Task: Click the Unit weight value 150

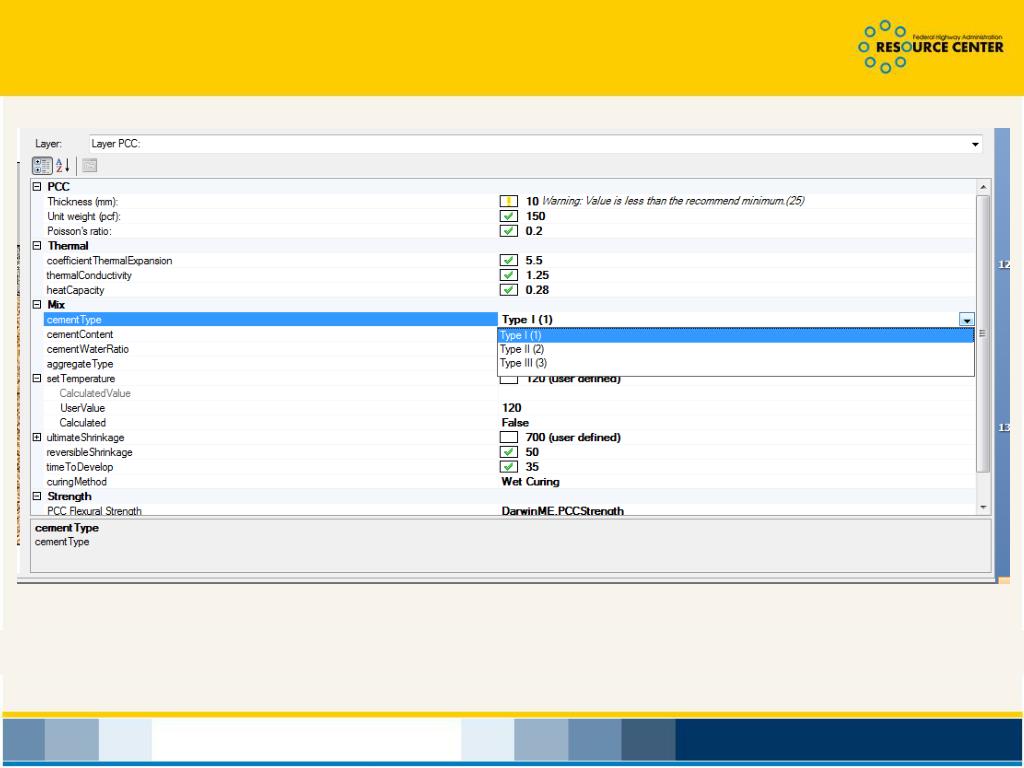Action: click(536, 216)
